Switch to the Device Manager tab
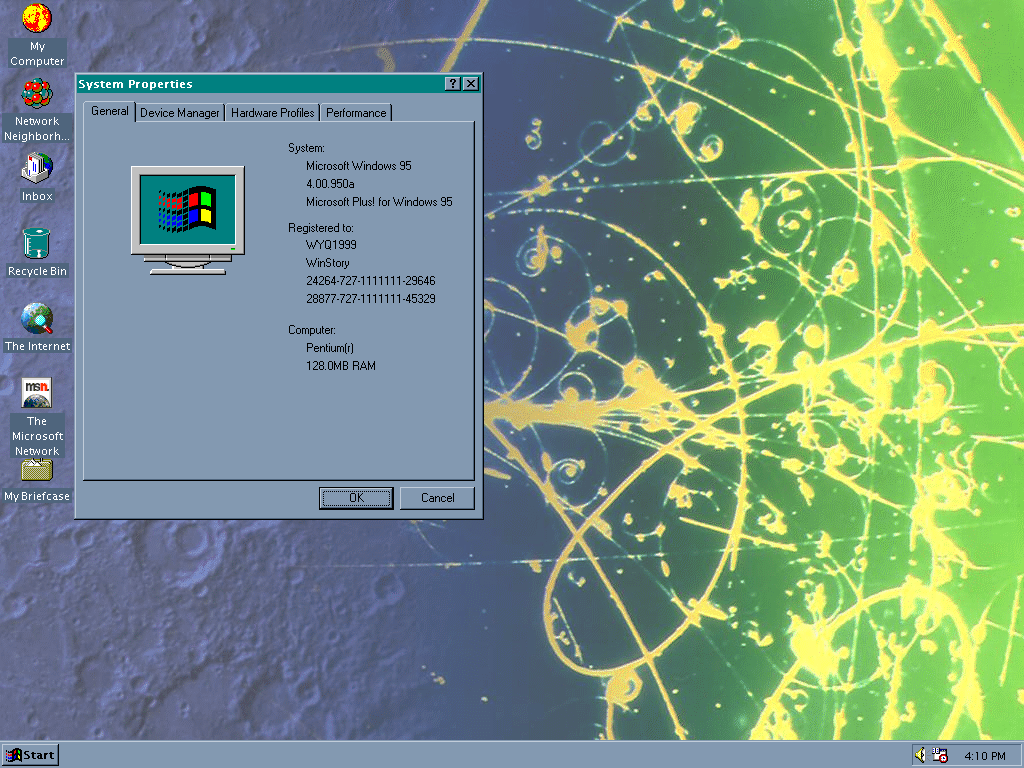 point(179,113)
